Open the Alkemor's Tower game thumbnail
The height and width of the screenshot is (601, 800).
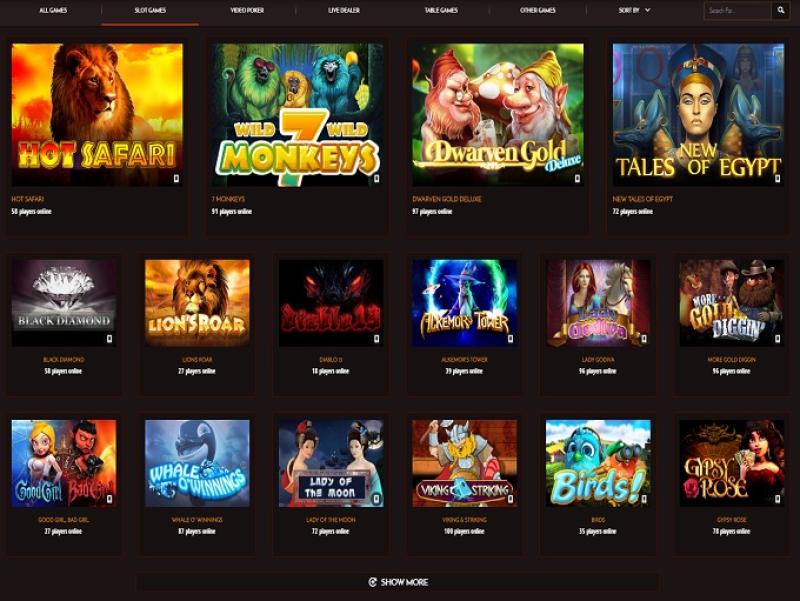pyautogui.click(x=464, y=303)
